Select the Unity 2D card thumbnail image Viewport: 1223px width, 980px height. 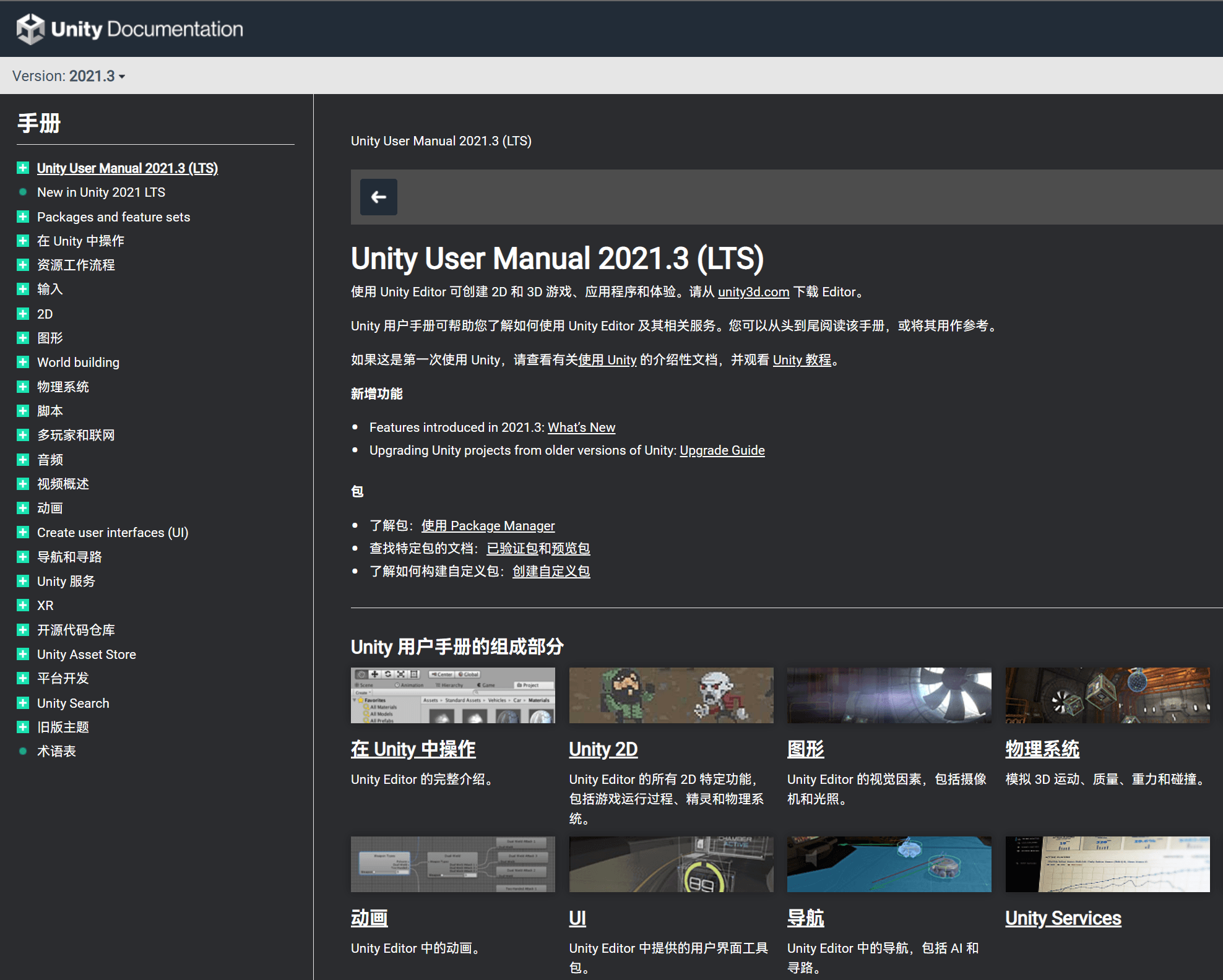point(671,695)
